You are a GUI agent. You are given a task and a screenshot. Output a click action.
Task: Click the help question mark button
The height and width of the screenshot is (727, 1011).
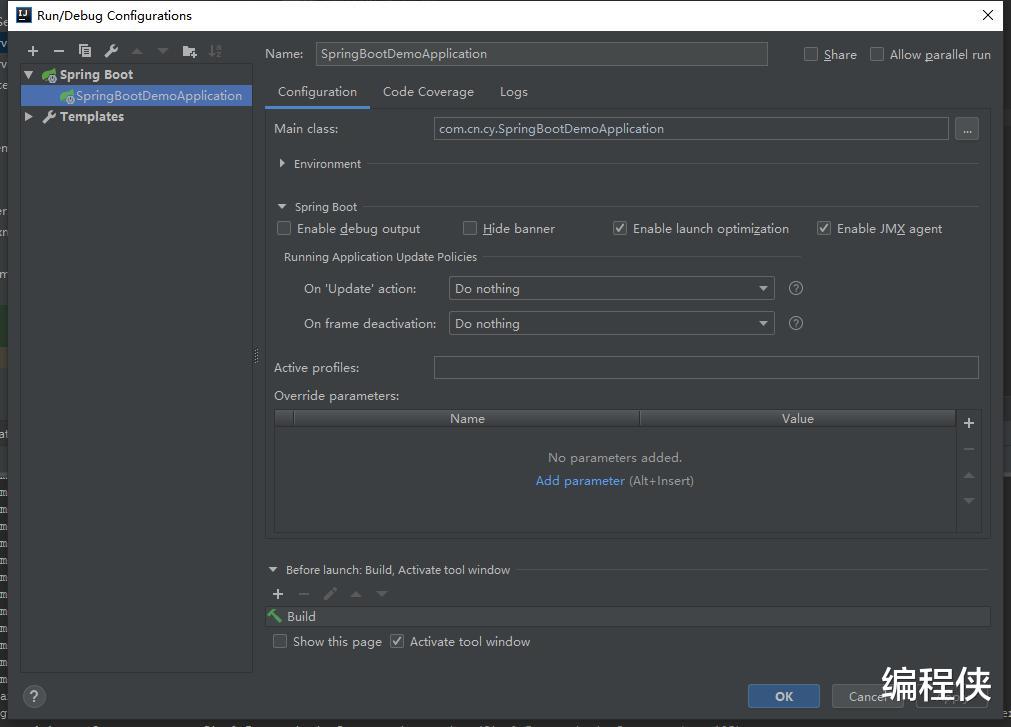tap(34, 696)
